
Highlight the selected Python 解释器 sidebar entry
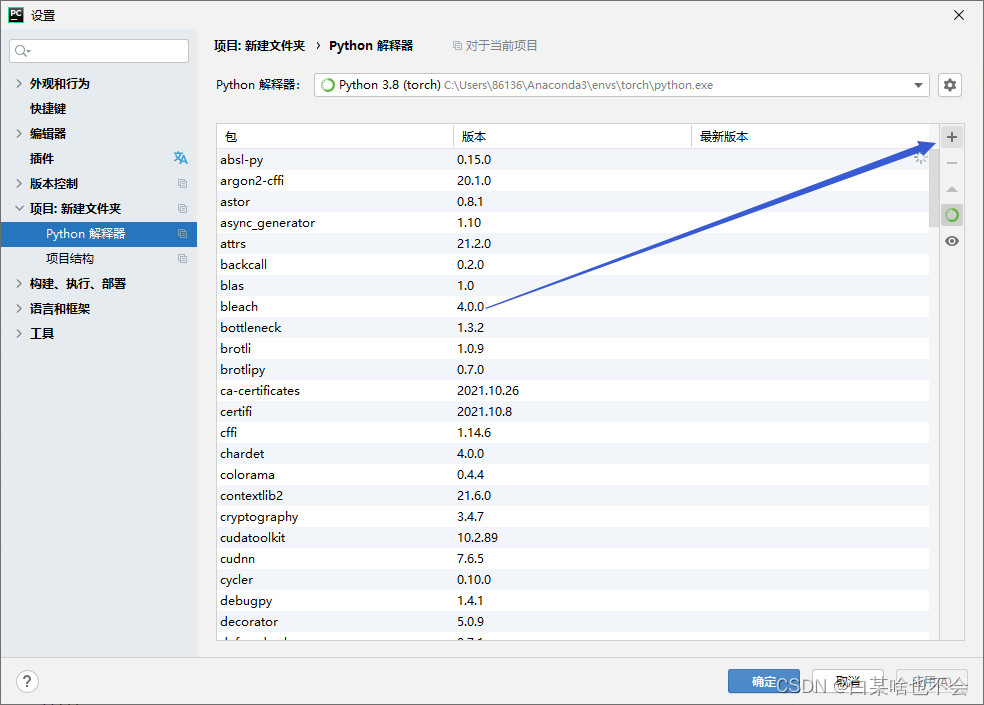click(97, 233)
